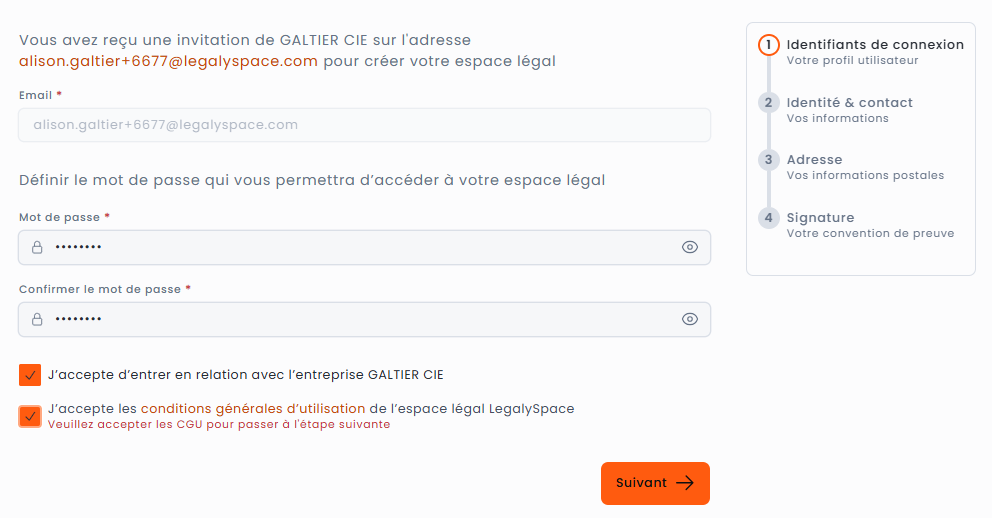Select the Signature step label
Screen dimensions: 992x518
[820, 217]
